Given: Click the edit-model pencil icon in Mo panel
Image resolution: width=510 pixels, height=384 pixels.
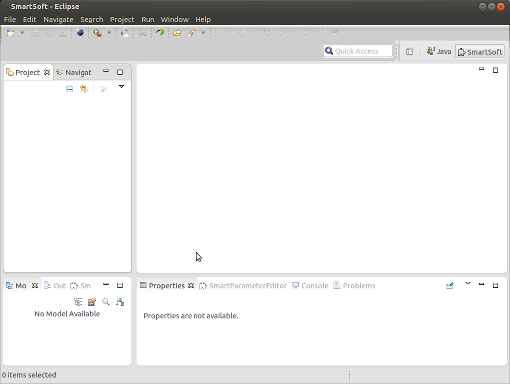Looking at the screenshot, I should (92, 302).
